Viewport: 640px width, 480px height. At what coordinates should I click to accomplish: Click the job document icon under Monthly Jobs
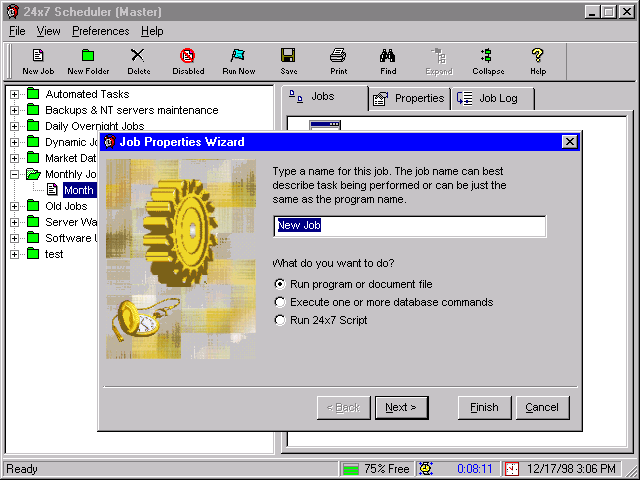point(52,189)
